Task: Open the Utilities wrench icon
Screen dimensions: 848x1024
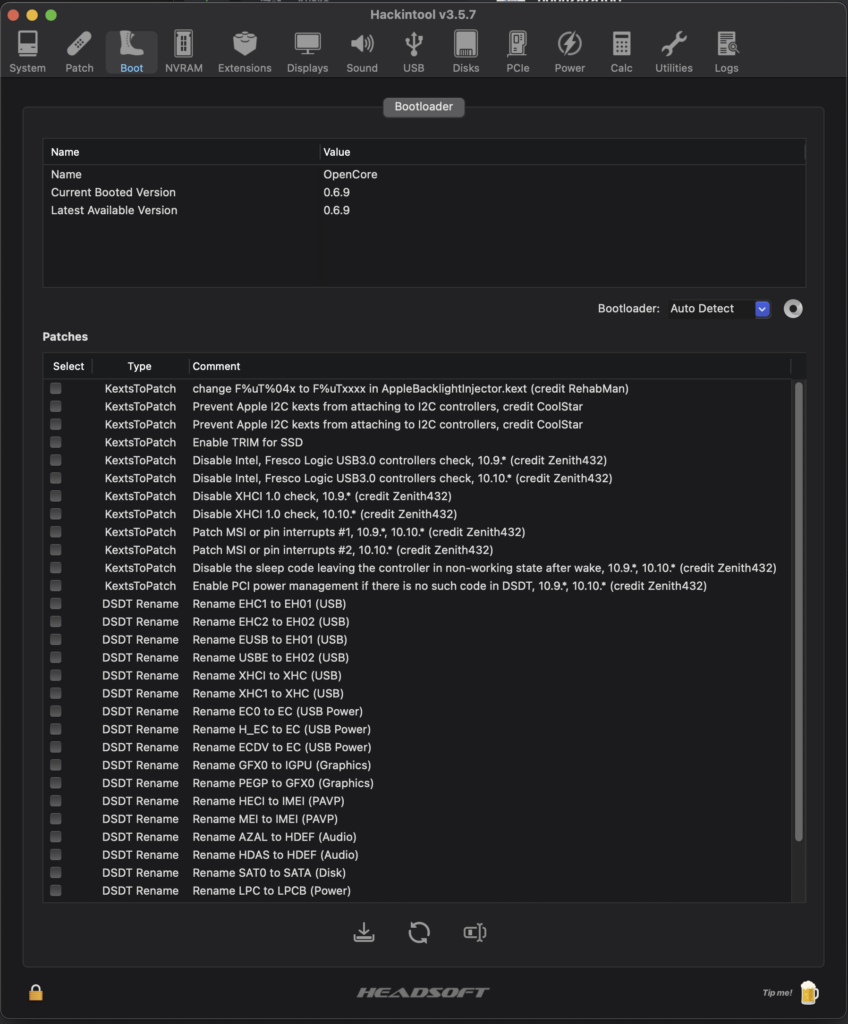Action: point(674,52)
